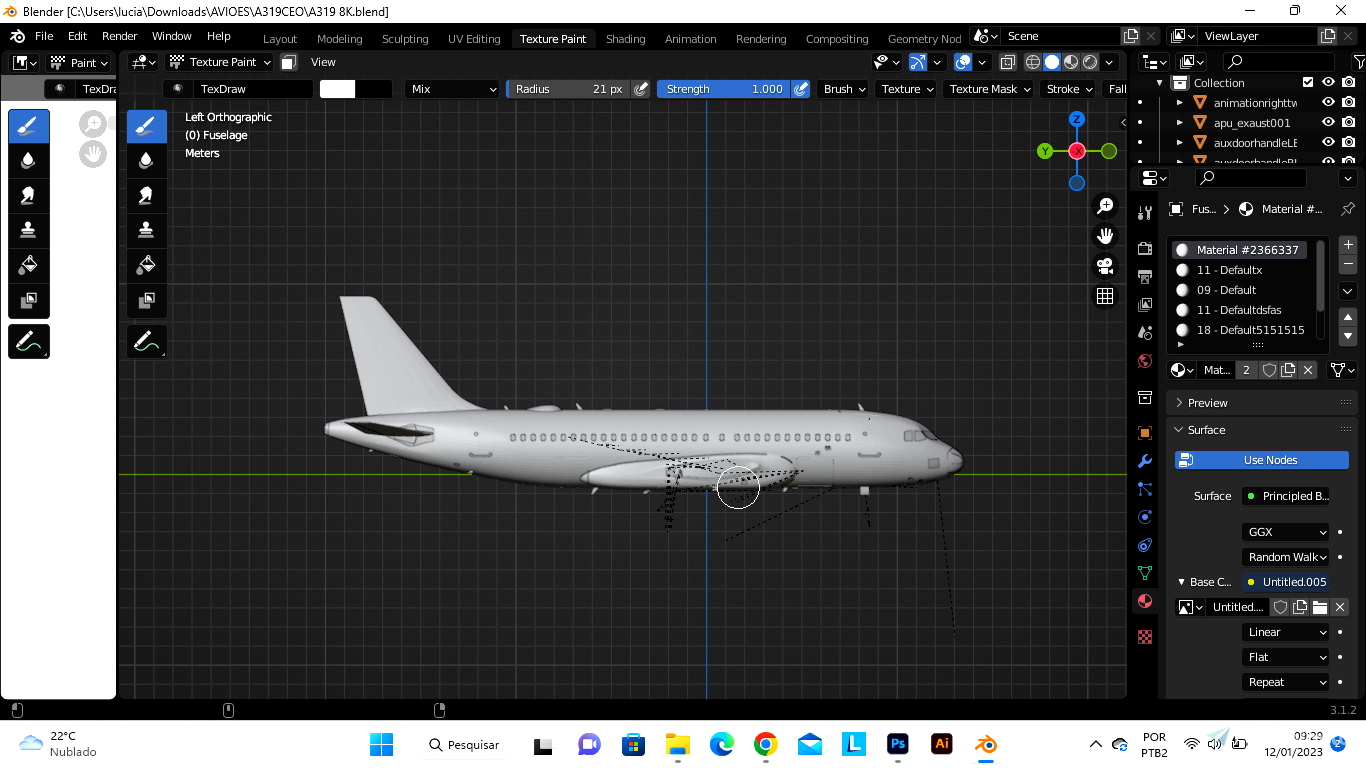This screenshot has height=768, width=1366.
Task: Open the GGX distribution dropdown
Action: click(1287, 532)
